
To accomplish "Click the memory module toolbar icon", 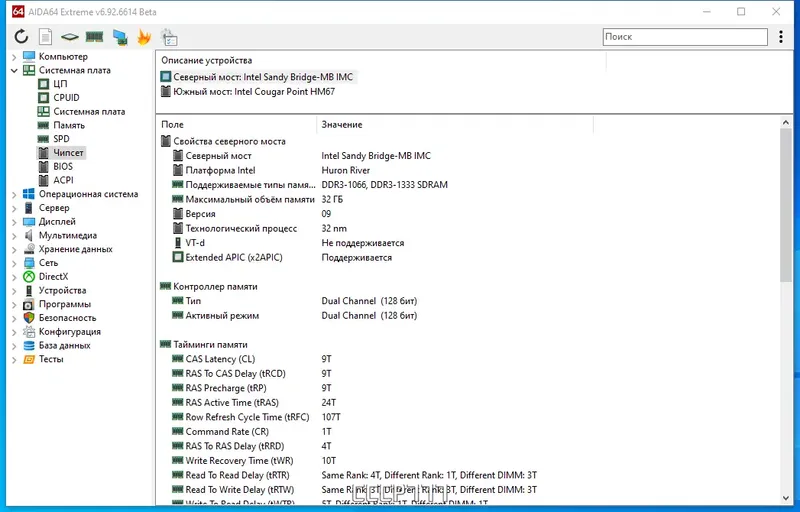I will 94,36.
